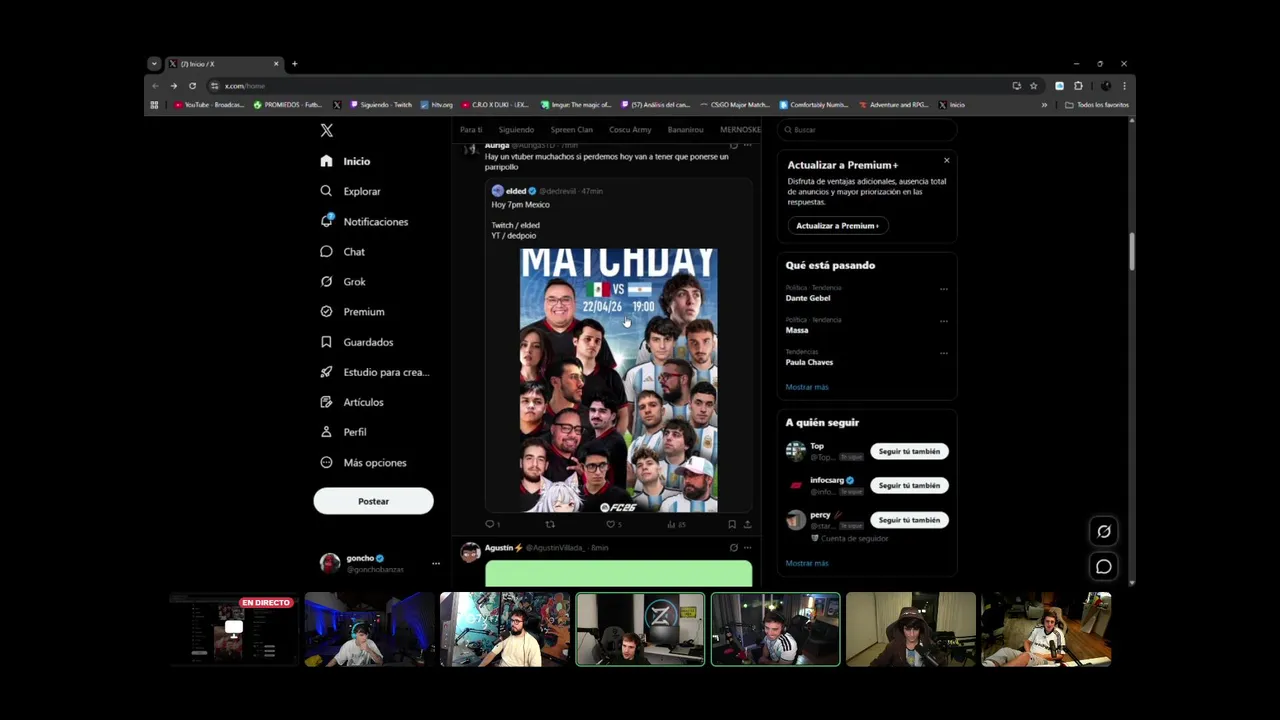Screen dimensions: 1280x720
Task: Click the Buscar search field
Action: (x=867, y=130)
